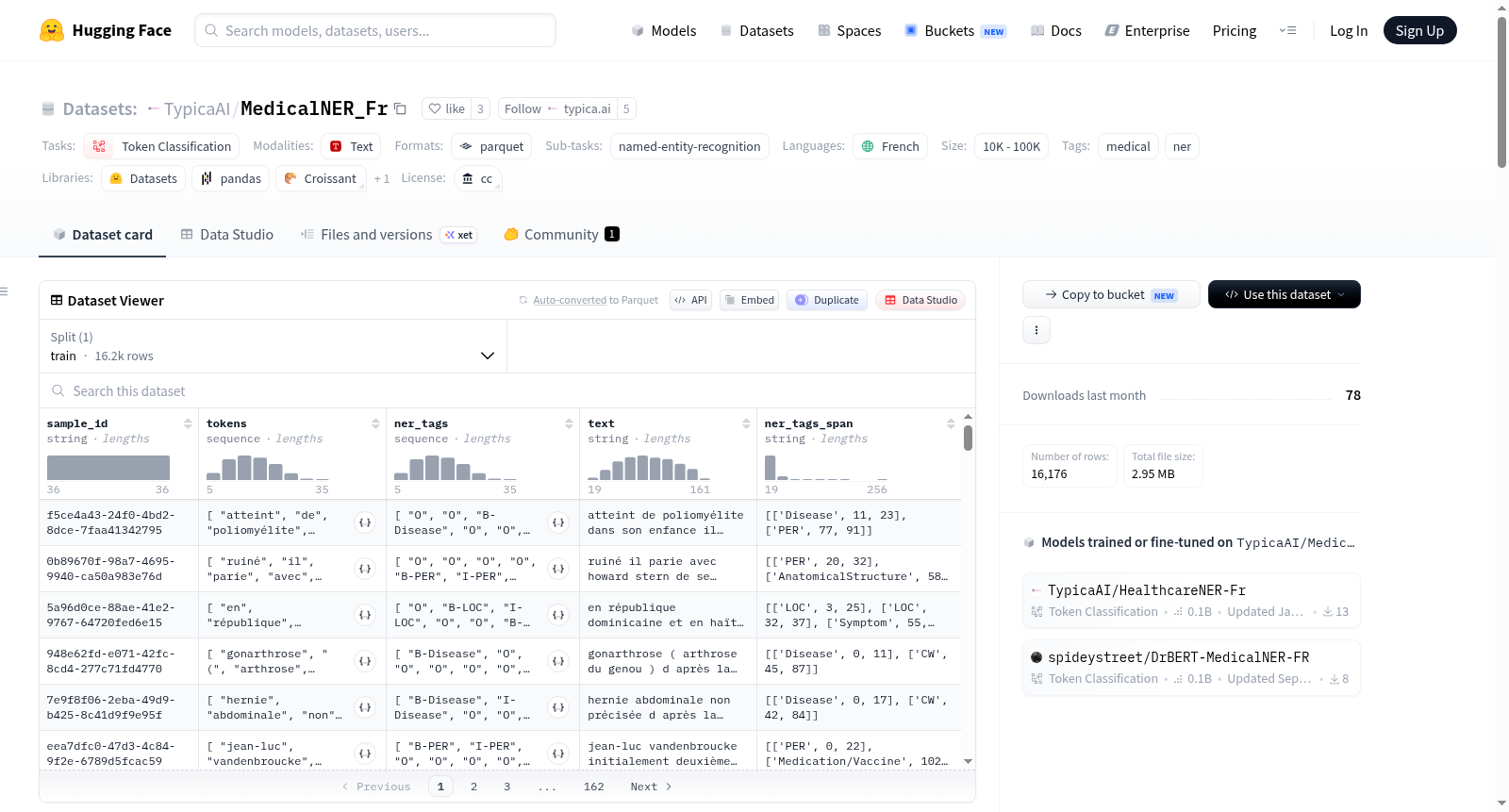1509x812 pixels.
Task: Click the named-entity-recognition sub-task tag
Action: tap(689, 146)
